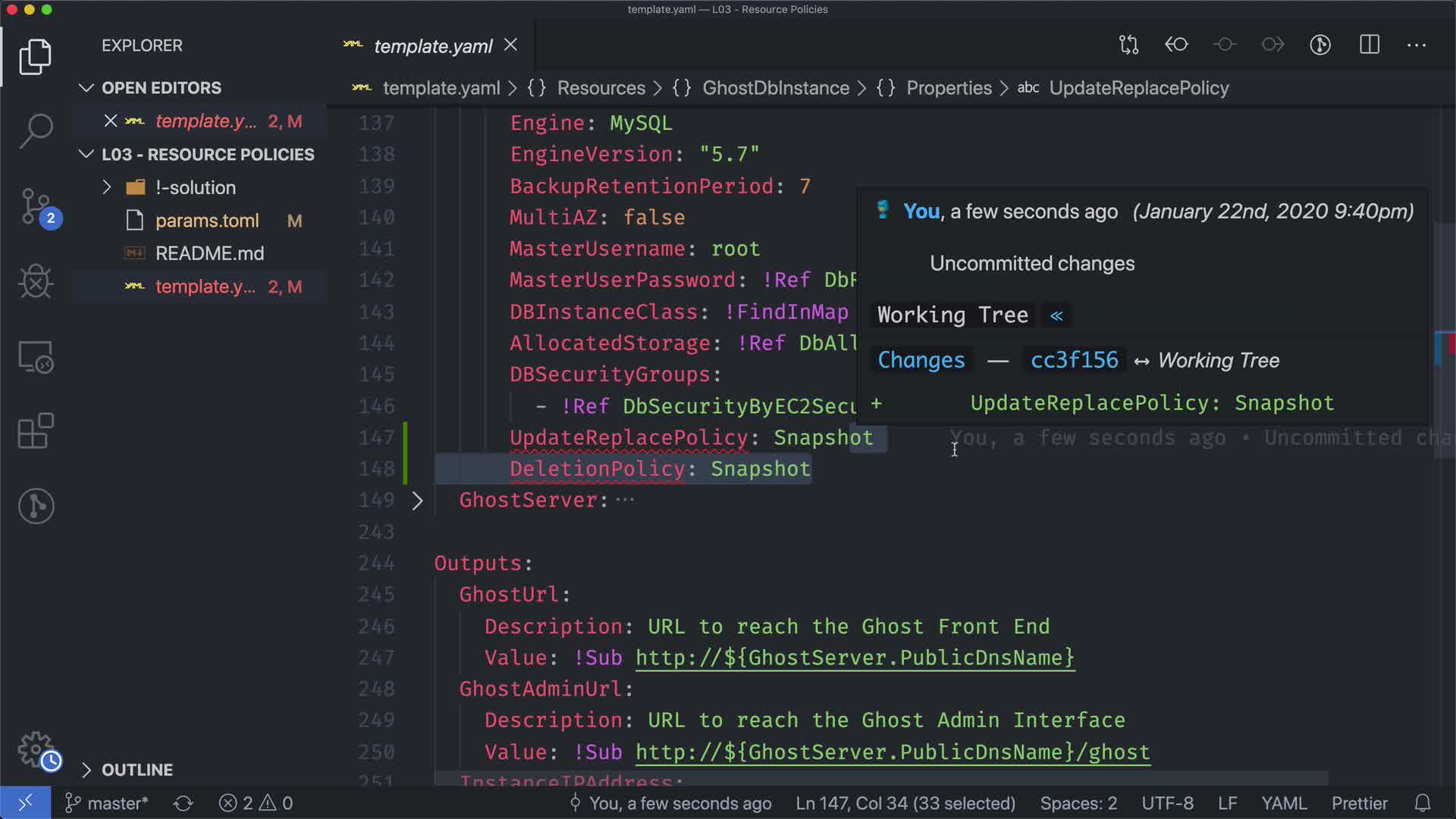The height and width of the screenshot is (819, 1456).
Task: Close the template.yaml editor tab
Action: pos(511,45)
